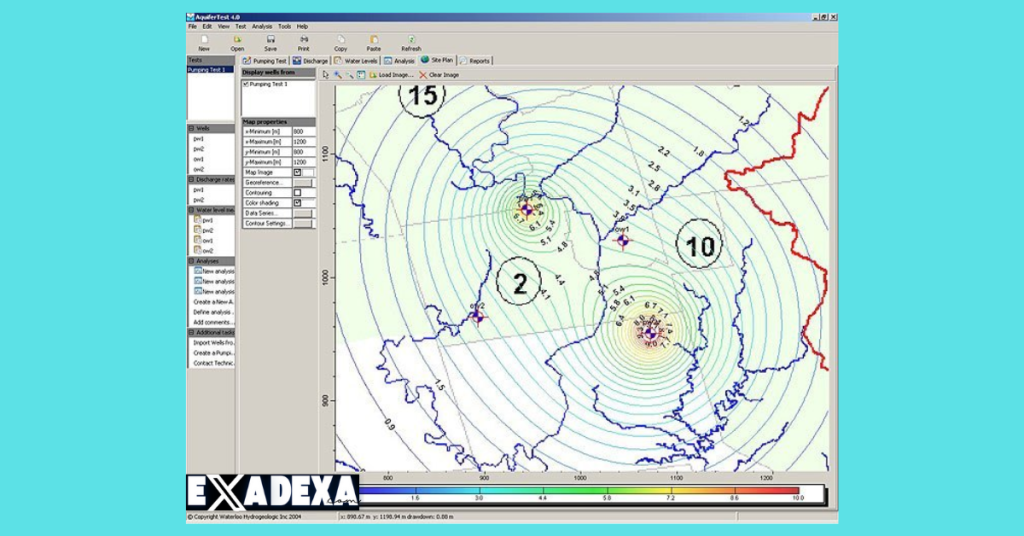Viewport: 1024px width, 536px height.
Task: Click the Add comments link
Action: coord(213,323)
